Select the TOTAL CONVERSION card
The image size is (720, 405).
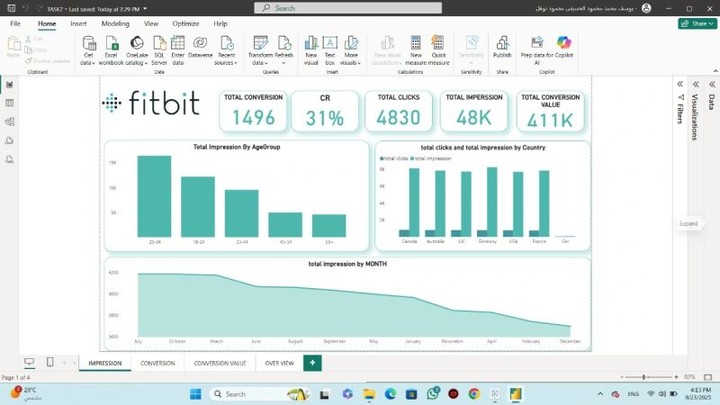[253, 111]
